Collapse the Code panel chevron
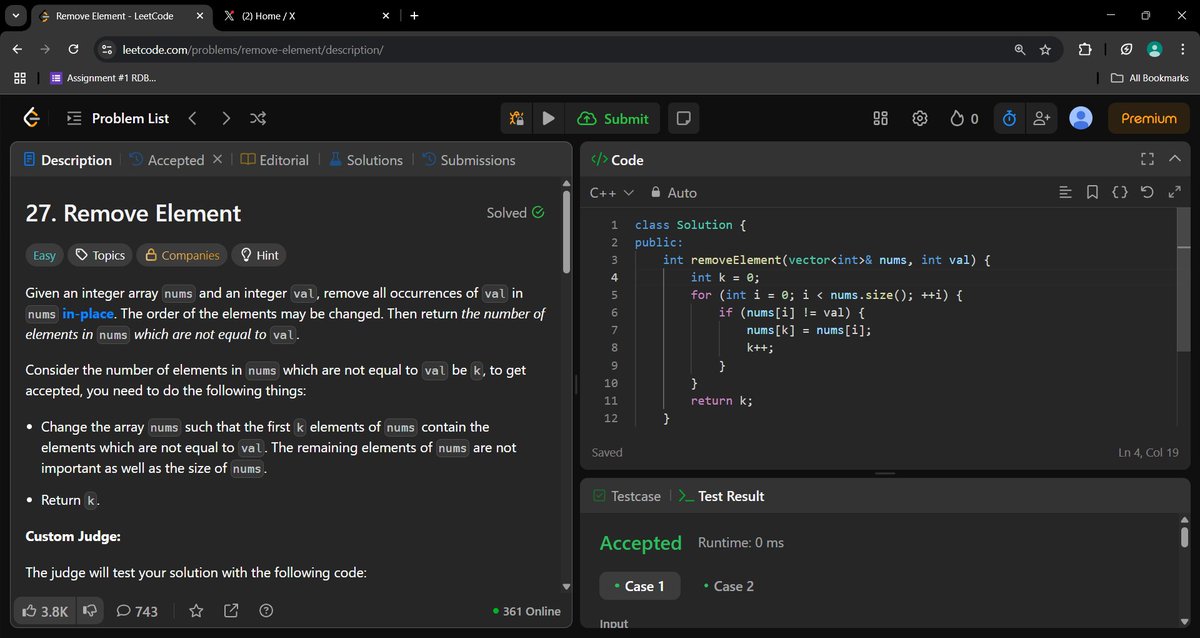Screen dimensions: 1200x638 point(1175,159)
